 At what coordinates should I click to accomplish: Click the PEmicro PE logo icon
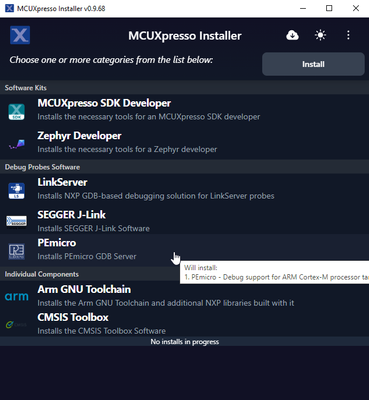(x=16, y=251)
